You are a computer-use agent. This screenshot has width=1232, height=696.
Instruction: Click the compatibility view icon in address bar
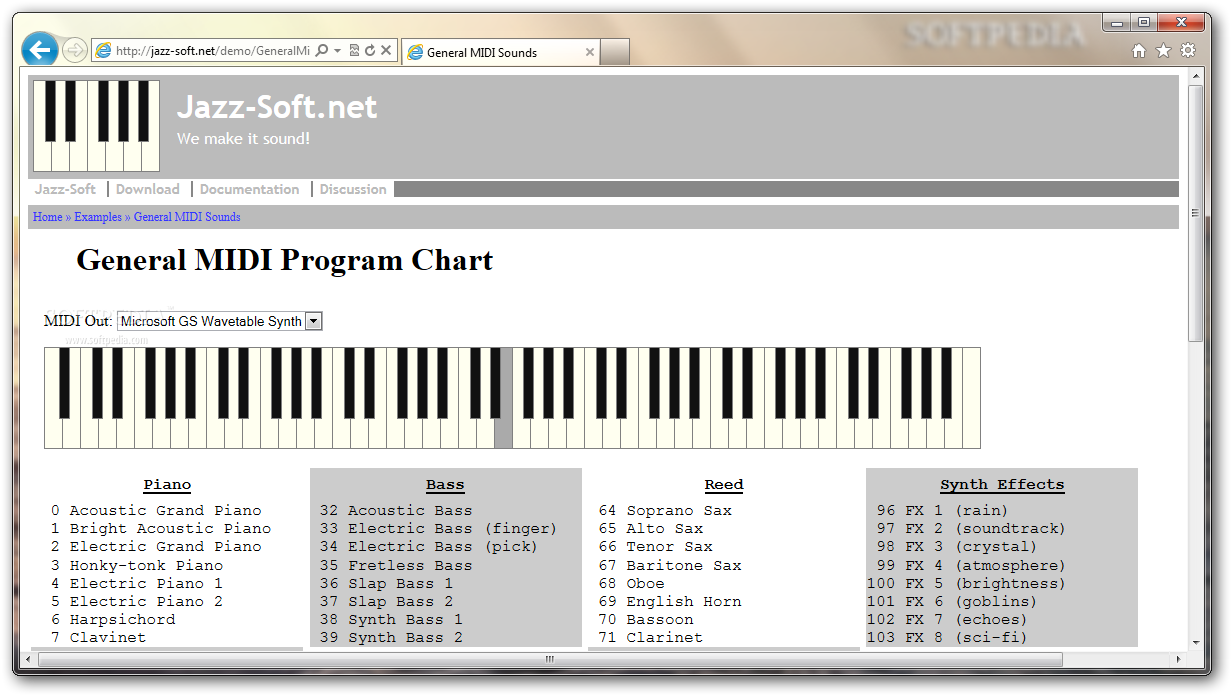click(x=354, y=50)
